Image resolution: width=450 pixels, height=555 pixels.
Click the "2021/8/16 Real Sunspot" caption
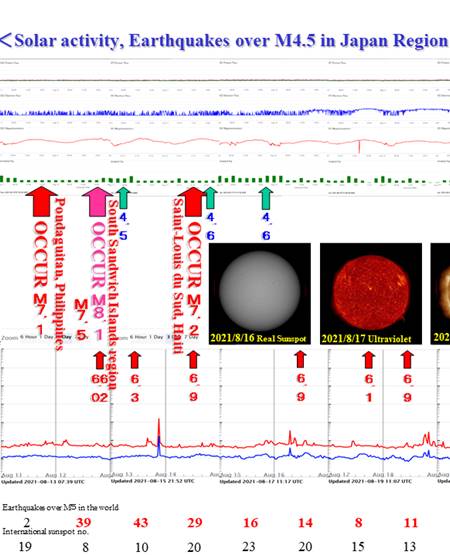click(258, 338)
